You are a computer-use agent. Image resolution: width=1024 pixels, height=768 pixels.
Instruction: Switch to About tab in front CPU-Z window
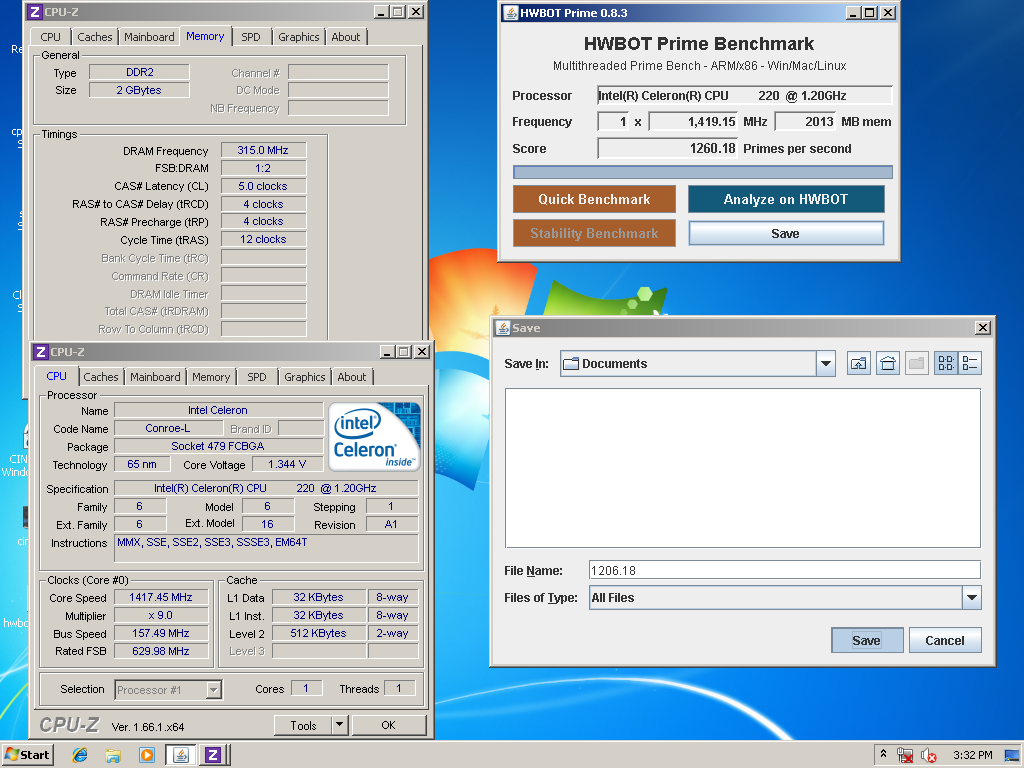[x=351, y=377]
